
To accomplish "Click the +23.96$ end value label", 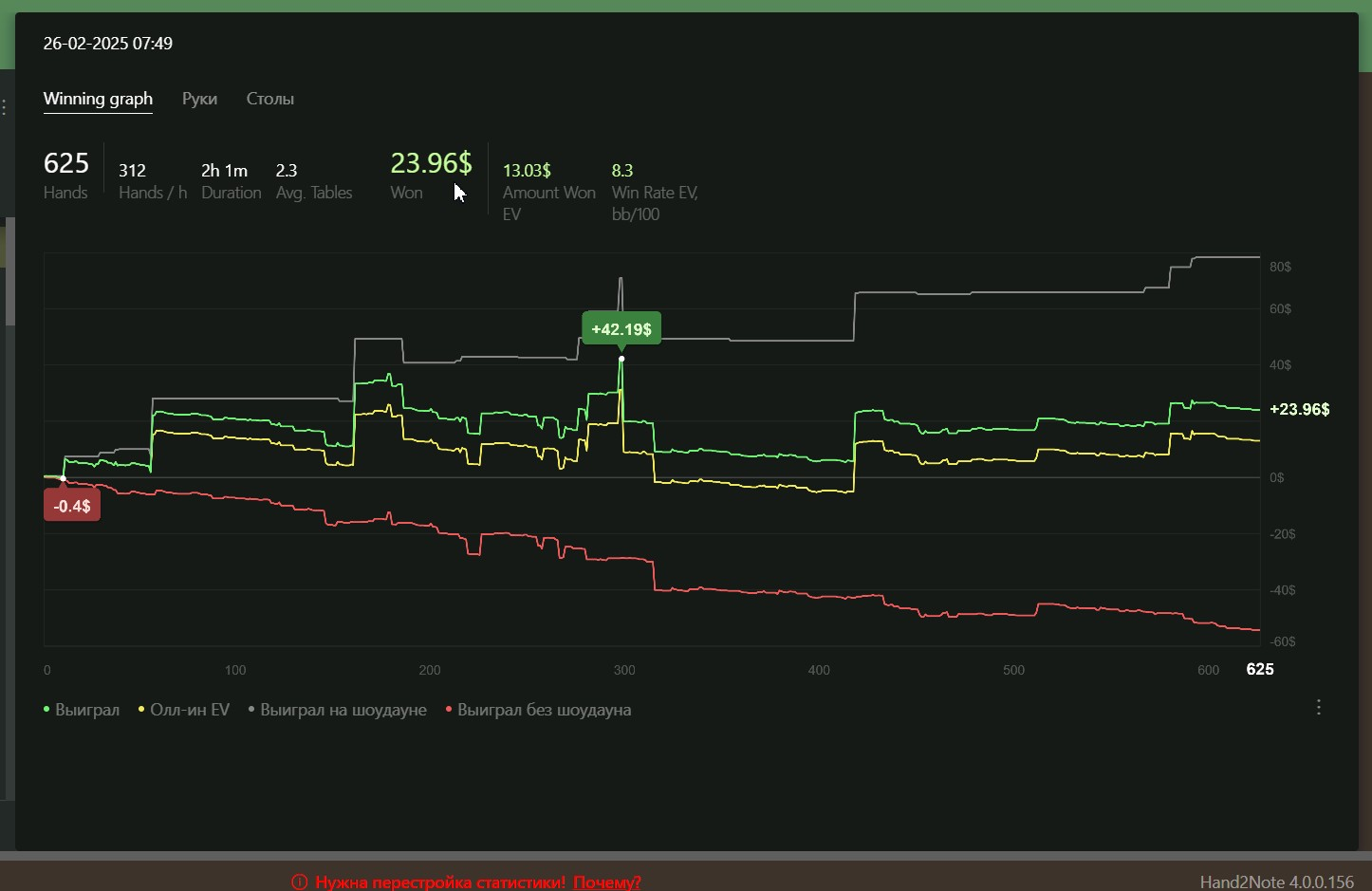I will (x=1299, y=409).
